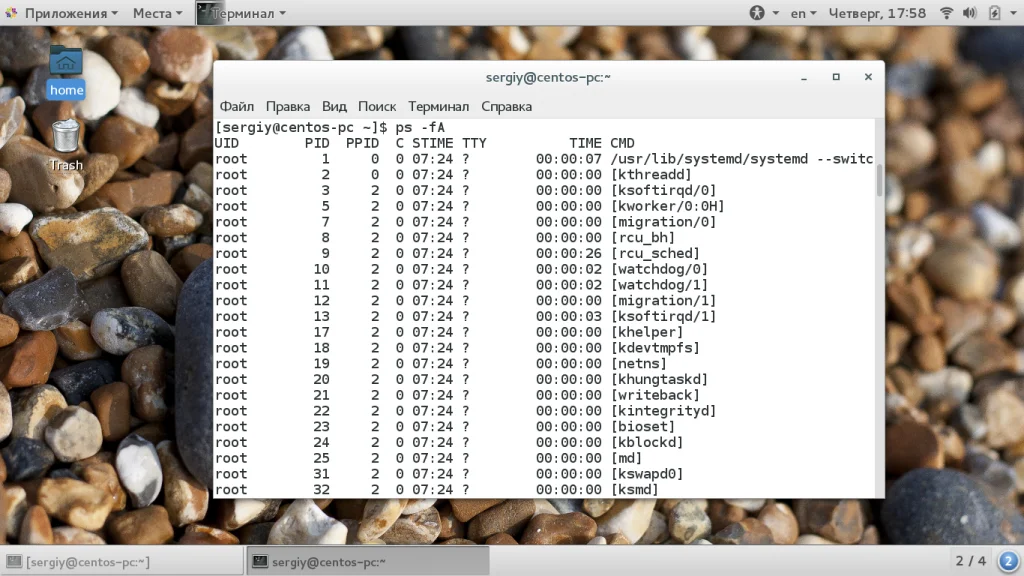Open the Вид menu in terminal
This screenshot has width=1024, height=576.
pyautogui.click(x=334, y=106)
